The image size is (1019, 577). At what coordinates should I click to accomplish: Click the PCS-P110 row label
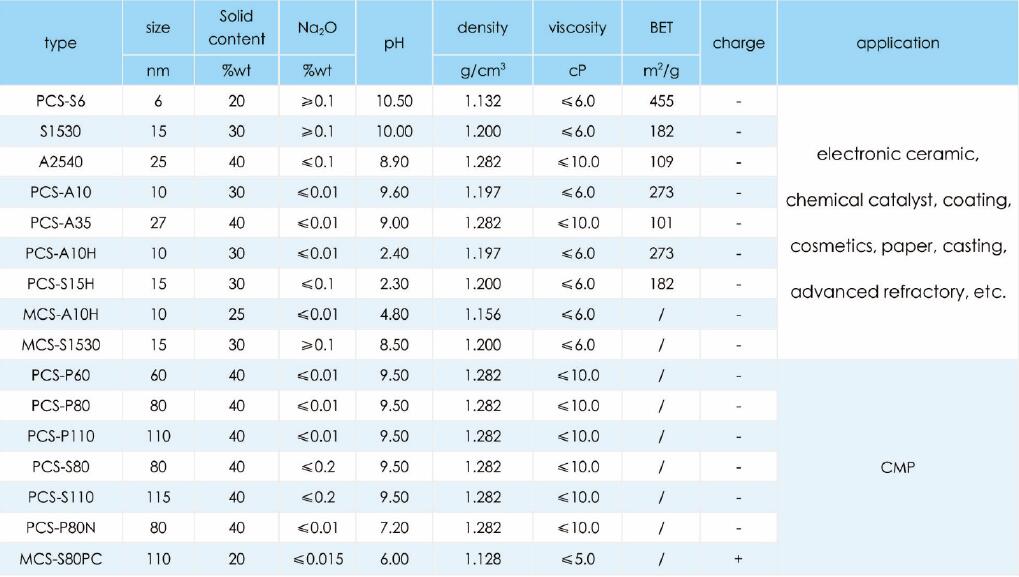click(60, 436)
